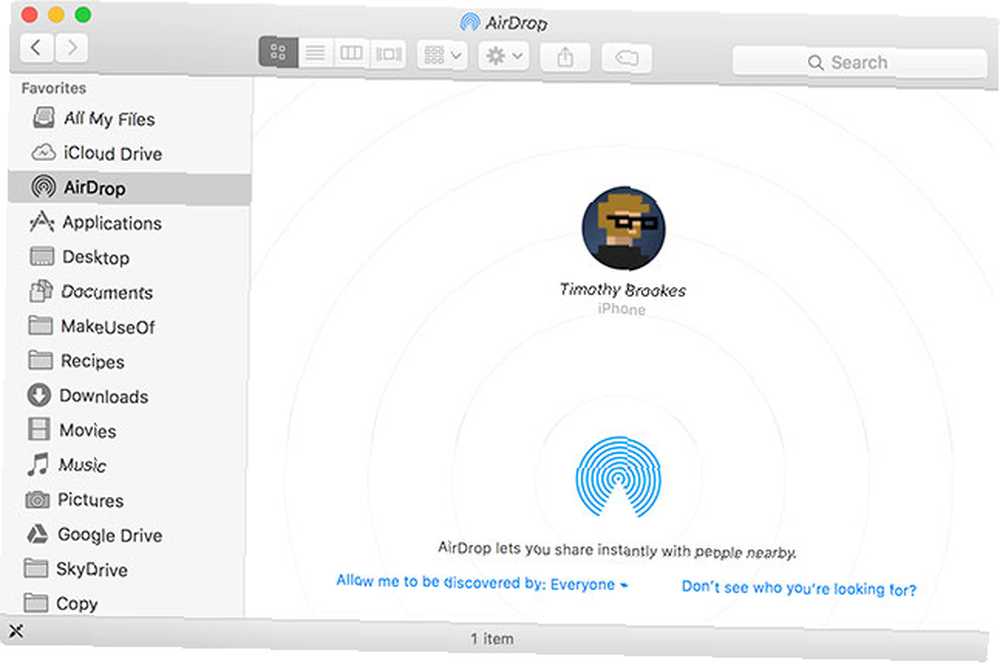Go forward with the right arrow button
This screenshot has width=1000, height=664.
tap(72, 48)
